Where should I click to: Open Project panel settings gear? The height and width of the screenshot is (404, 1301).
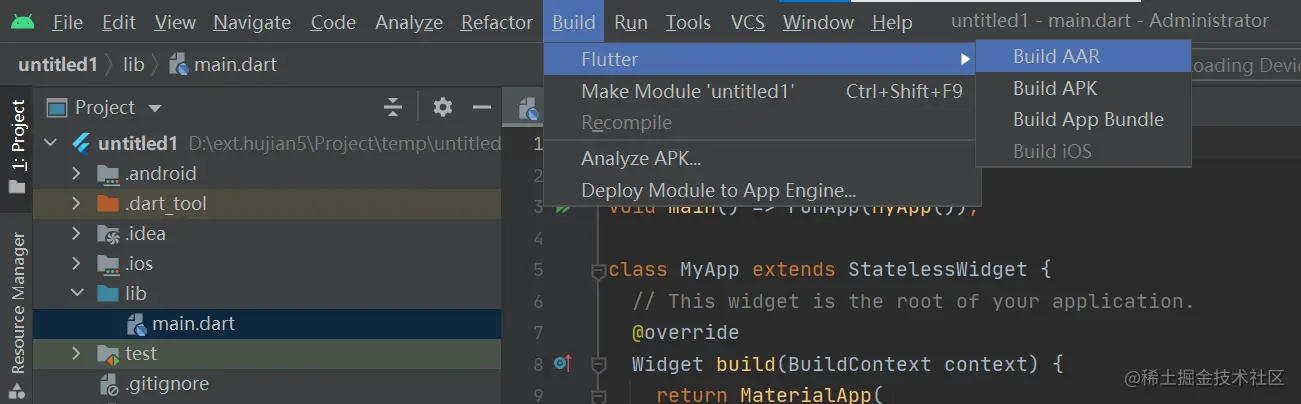(x=442, y=107)
